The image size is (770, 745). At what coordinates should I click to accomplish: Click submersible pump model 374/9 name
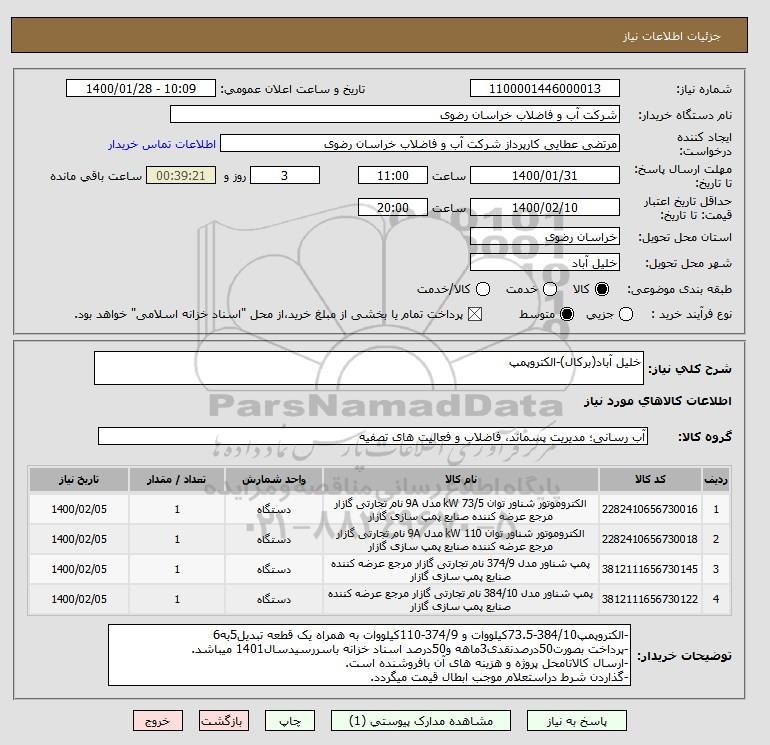click(461, 570)
